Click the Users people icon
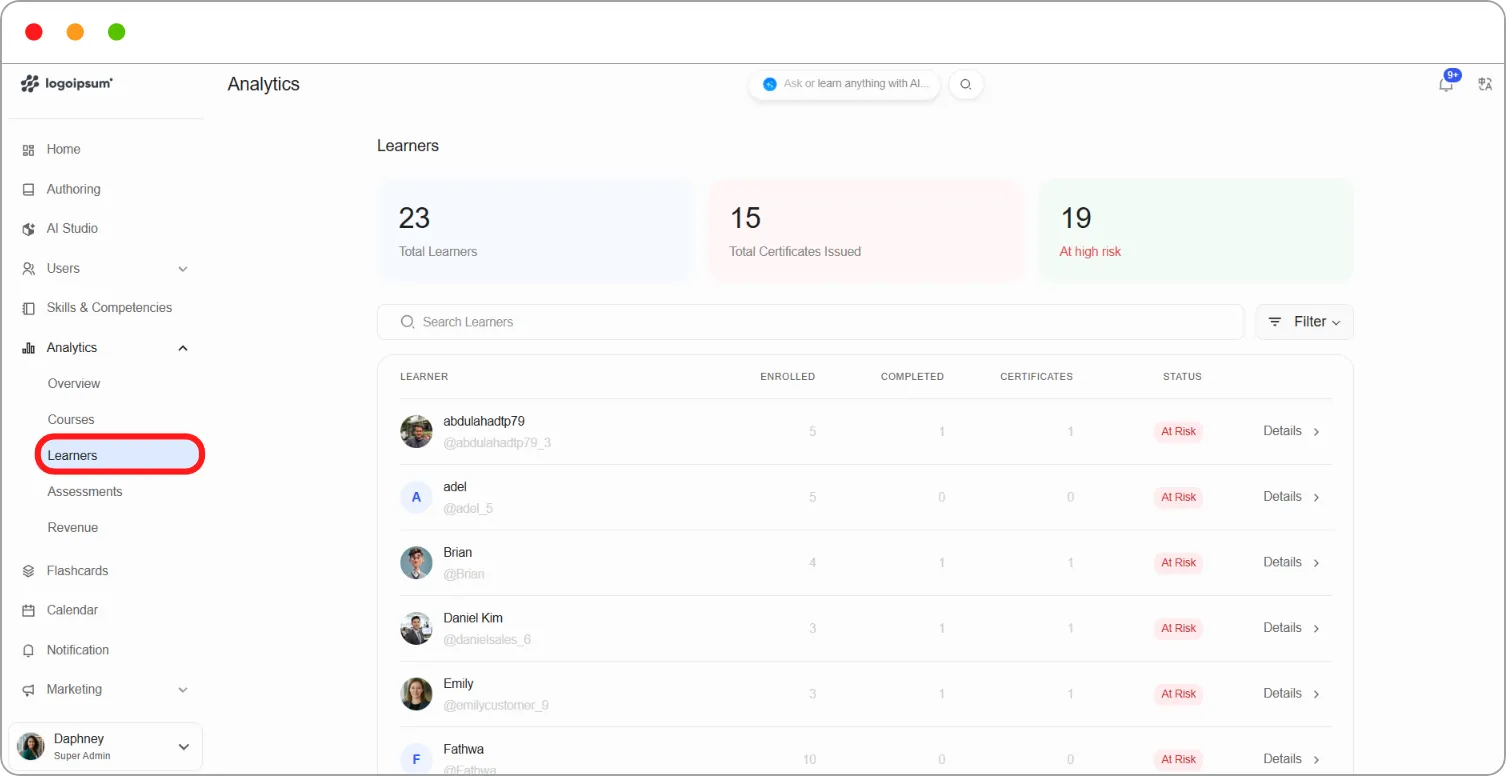 pyautogui.click(x=28, y=269)
